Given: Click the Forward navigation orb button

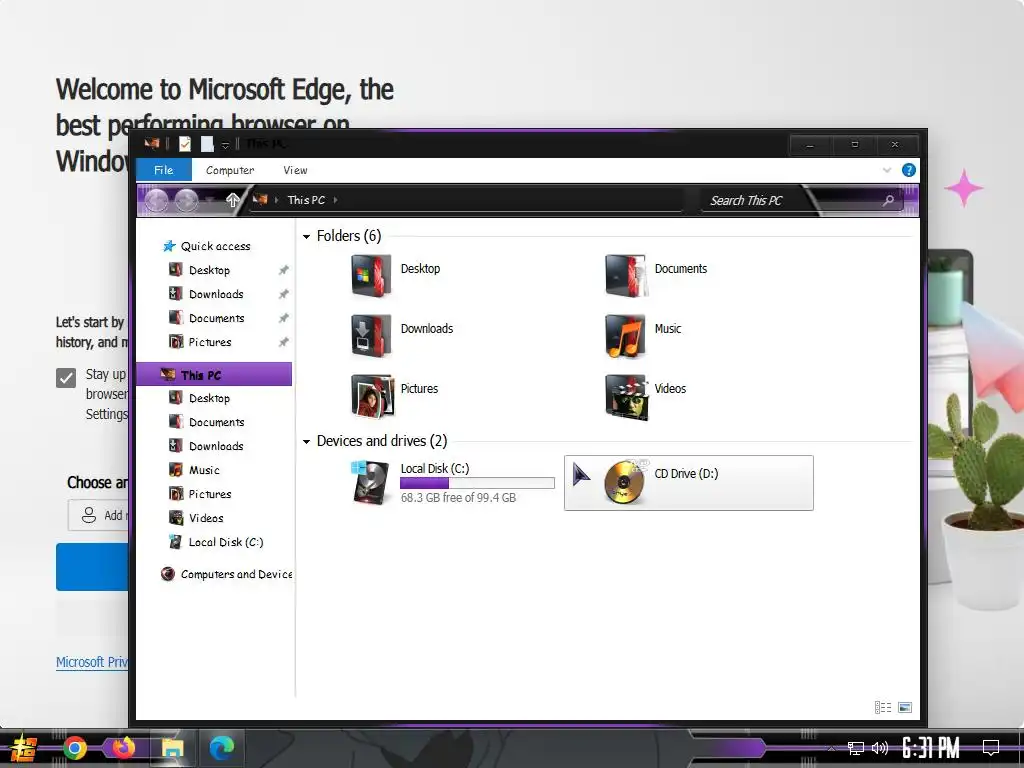Looking at the screenshot, I should (186, 200).
